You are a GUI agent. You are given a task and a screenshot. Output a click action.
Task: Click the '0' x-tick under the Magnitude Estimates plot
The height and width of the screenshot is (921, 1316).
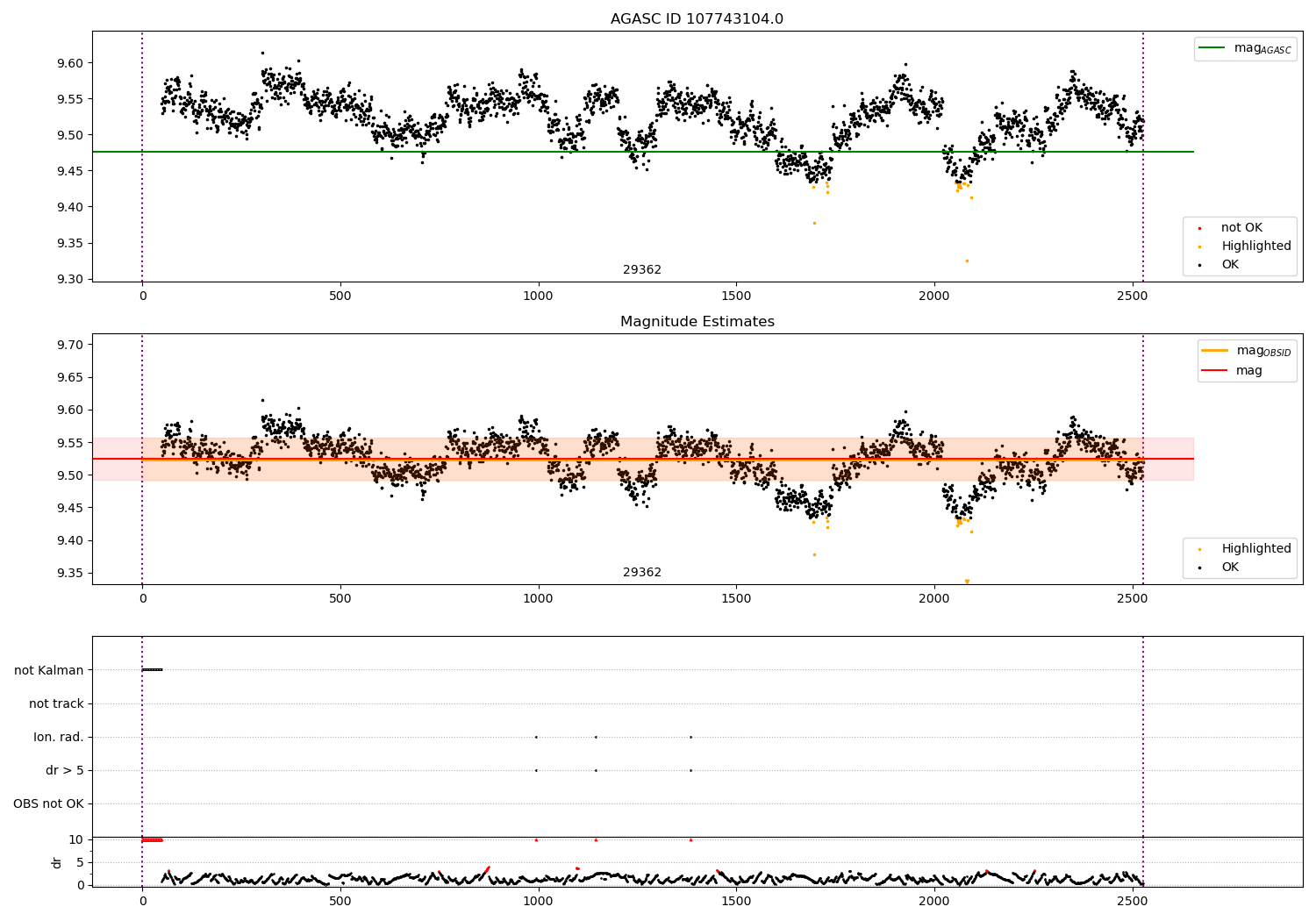pos(142,599)
